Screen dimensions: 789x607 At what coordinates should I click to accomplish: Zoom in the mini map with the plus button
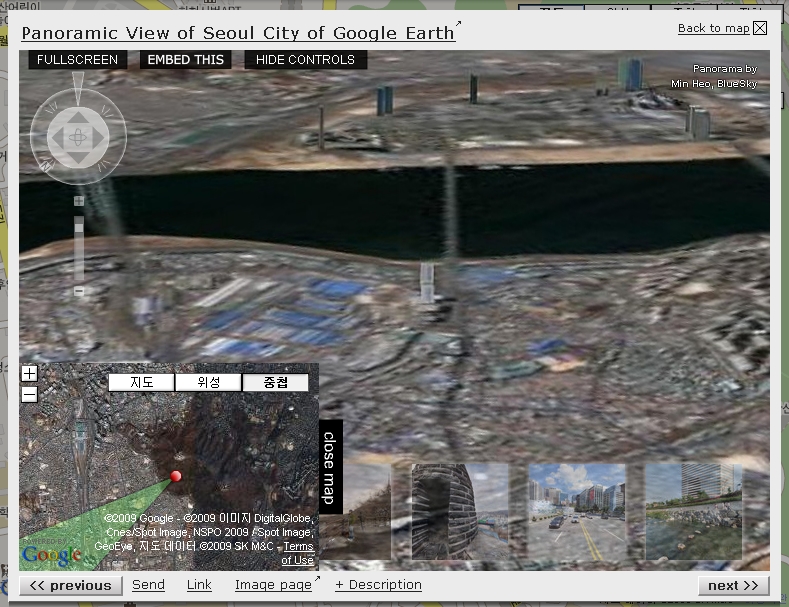click(29, 373)
